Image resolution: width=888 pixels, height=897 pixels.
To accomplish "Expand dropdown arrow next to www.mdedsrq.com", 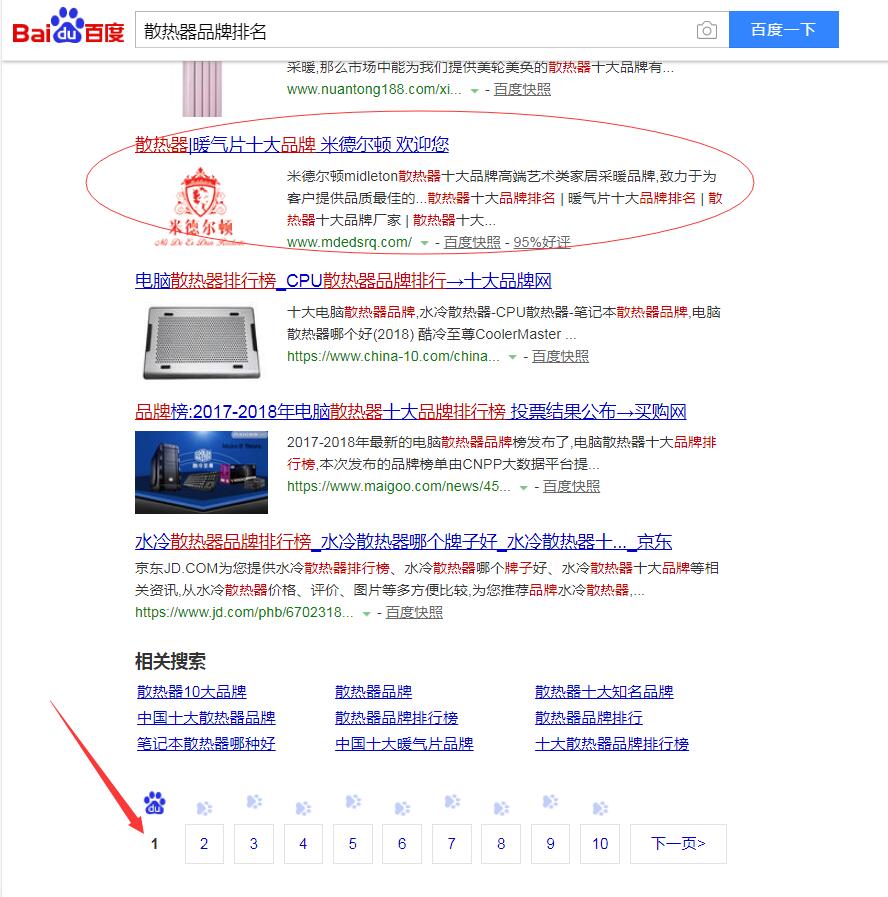I will pyautogui.click(x=425, y=243).
